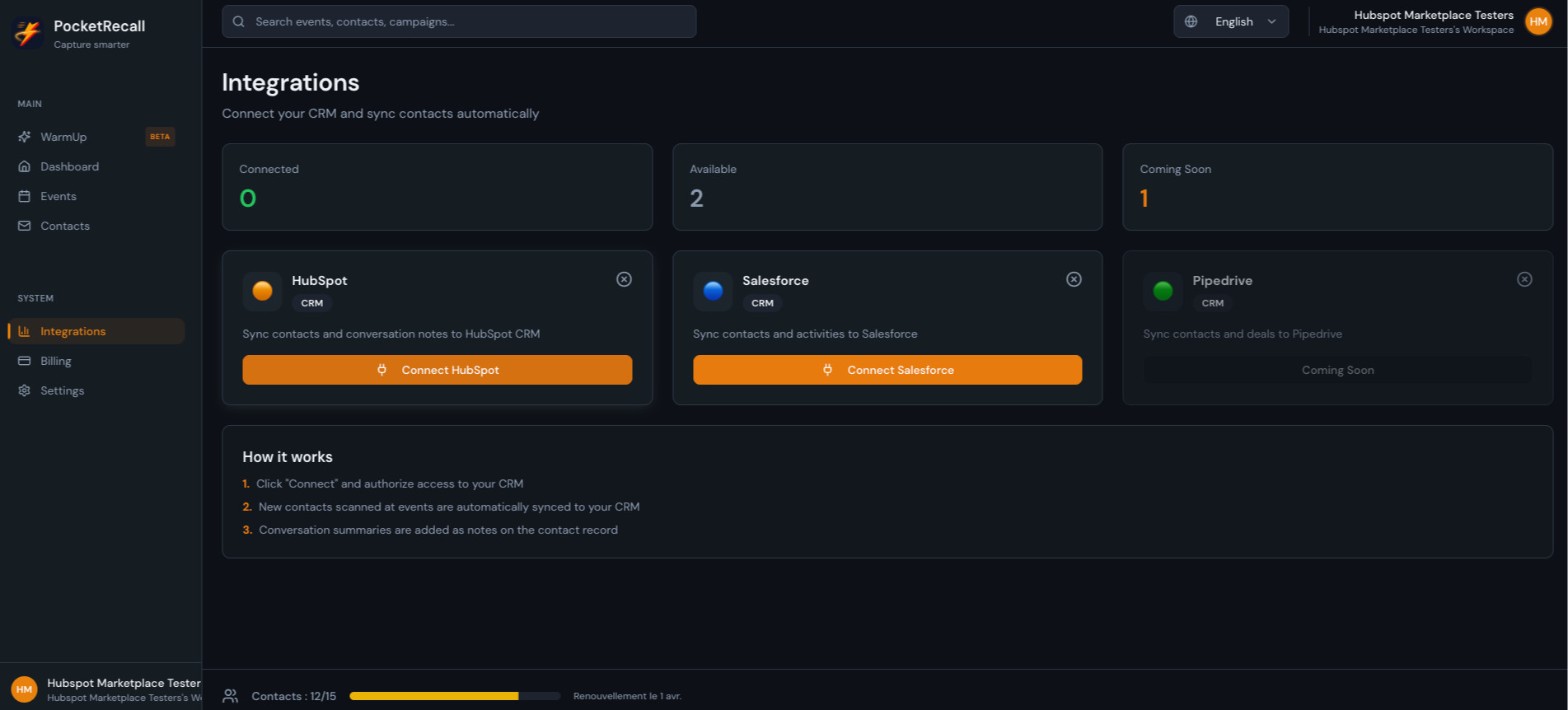The width and height of the screenshot is (1568, 710).
Task: Click the Integrations chart icon
Action: tap(25, 331)
